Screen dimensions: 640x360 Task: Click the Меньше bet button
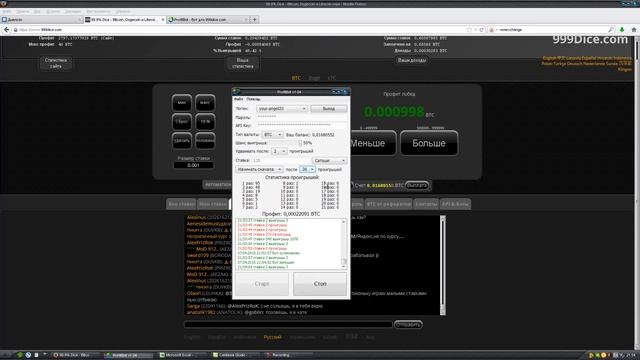tap(372, 143)
